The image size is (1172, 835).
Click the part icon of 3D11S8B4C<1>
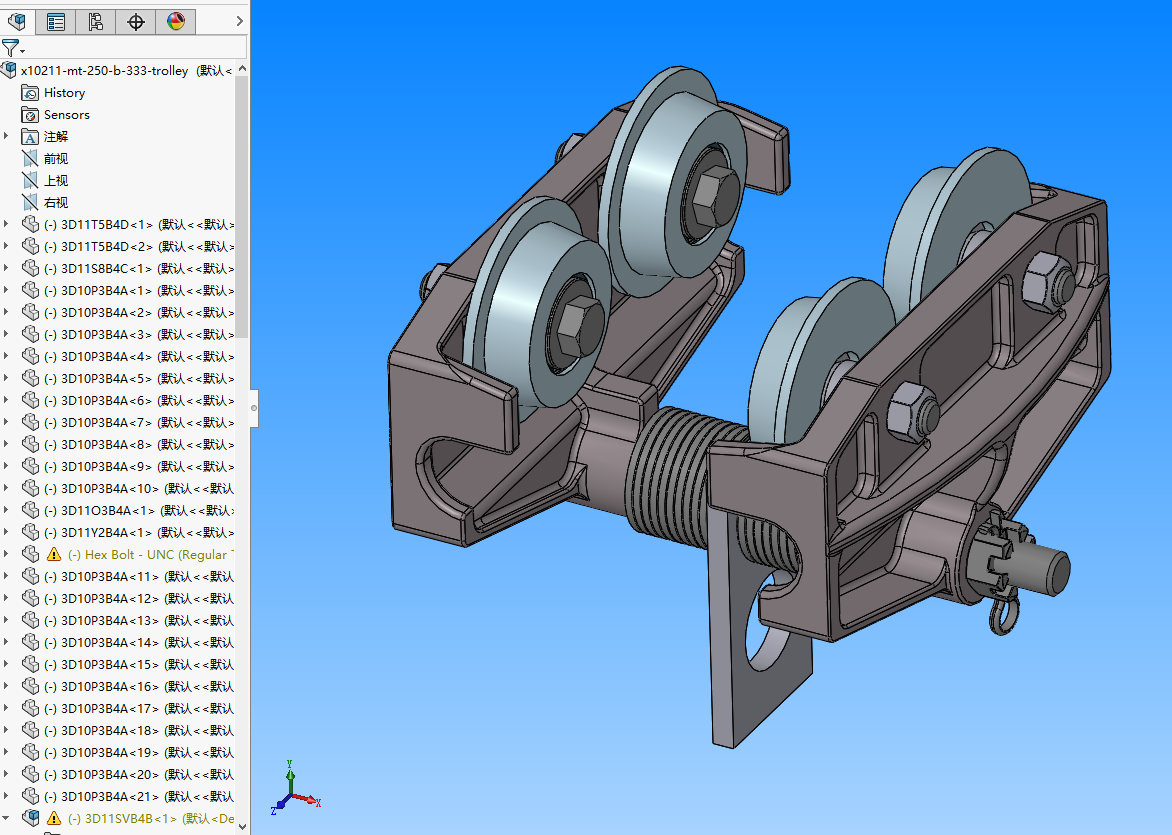tap(30, 268)
